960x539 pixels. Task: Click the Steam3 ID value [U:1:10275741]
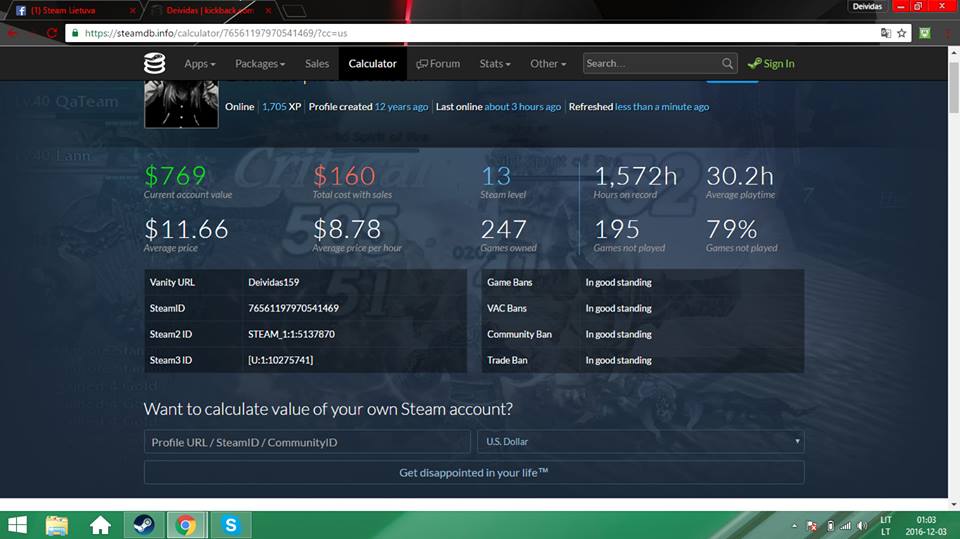click(280, 360)
